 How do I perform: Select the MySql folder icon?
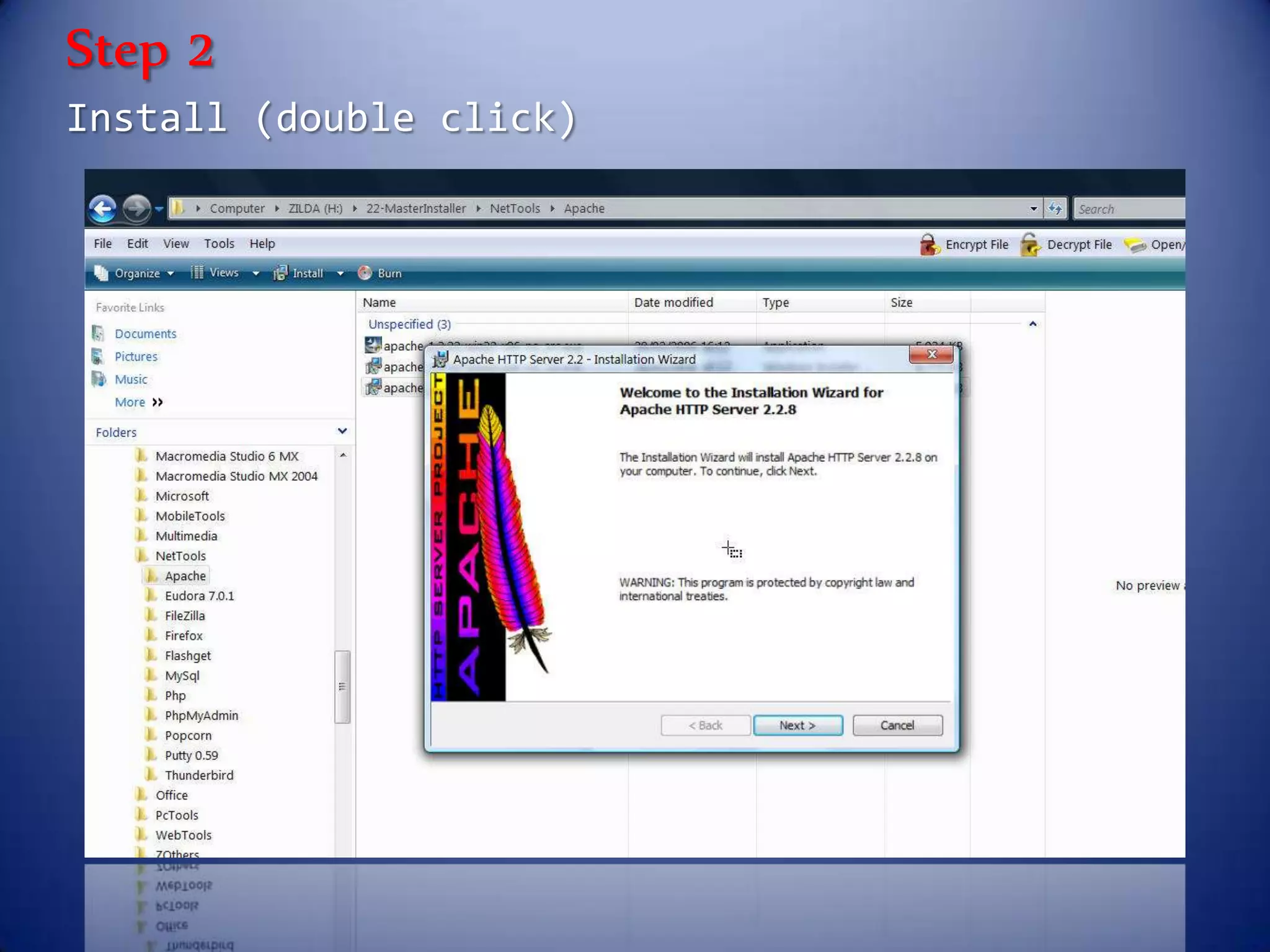coord(151,674)
